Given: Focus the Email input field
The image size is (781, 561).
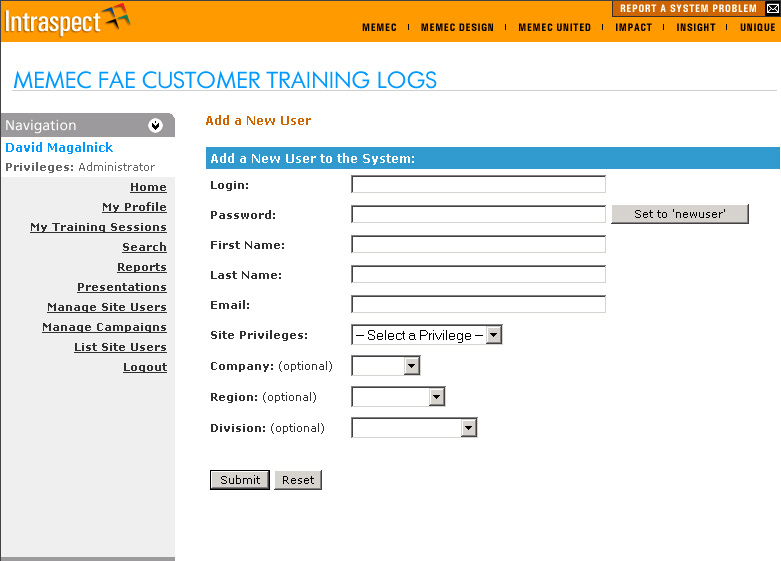Looking at the screenshot, I should (478, 304).
